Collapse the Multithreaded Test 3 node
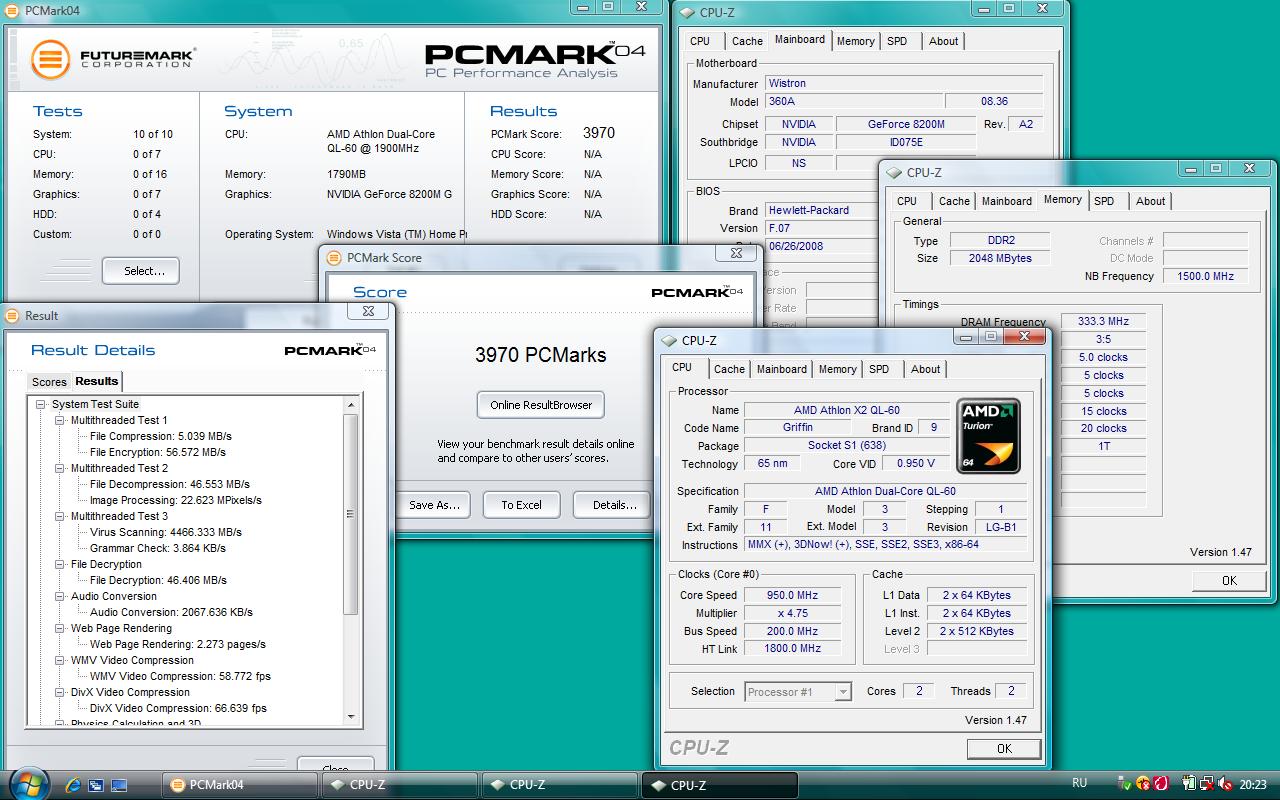 tap(60, 516)
